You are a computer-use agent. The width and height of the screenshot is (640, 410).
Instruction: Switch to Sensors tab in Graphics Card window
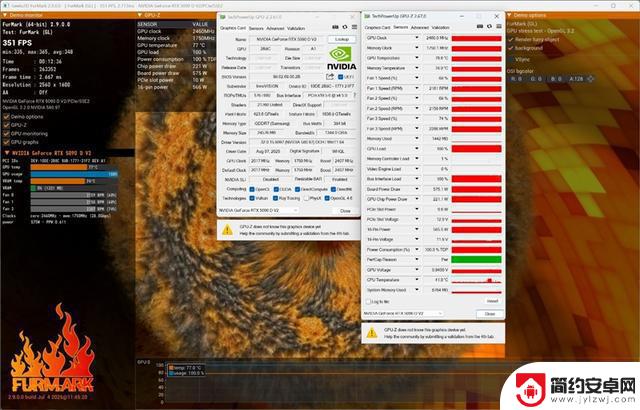(x=256, y=29)
